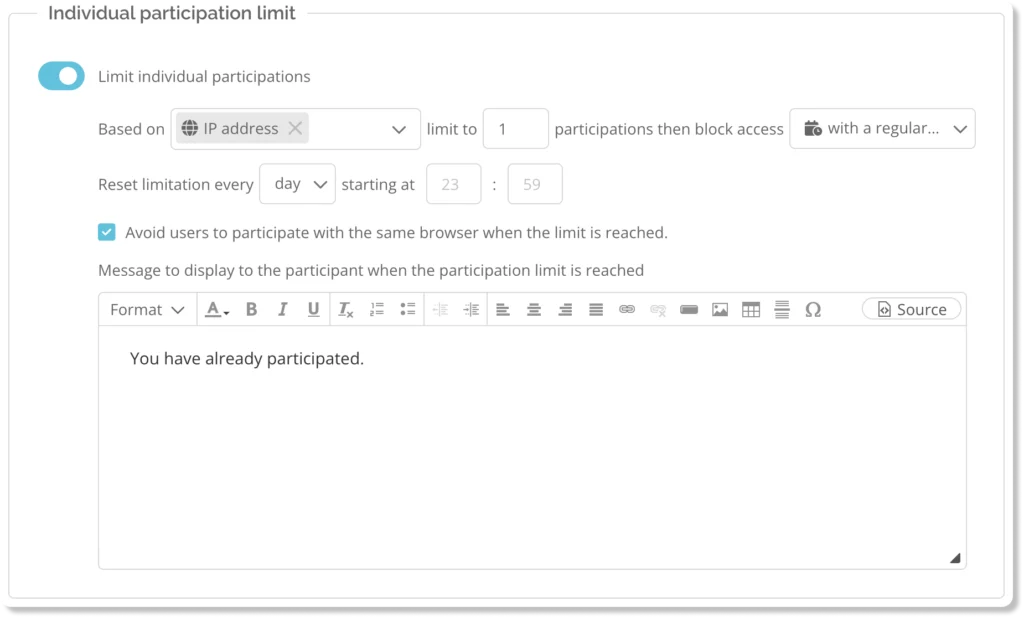Underline the selected text
The image size is (1024, 618).
coord(314,310)
